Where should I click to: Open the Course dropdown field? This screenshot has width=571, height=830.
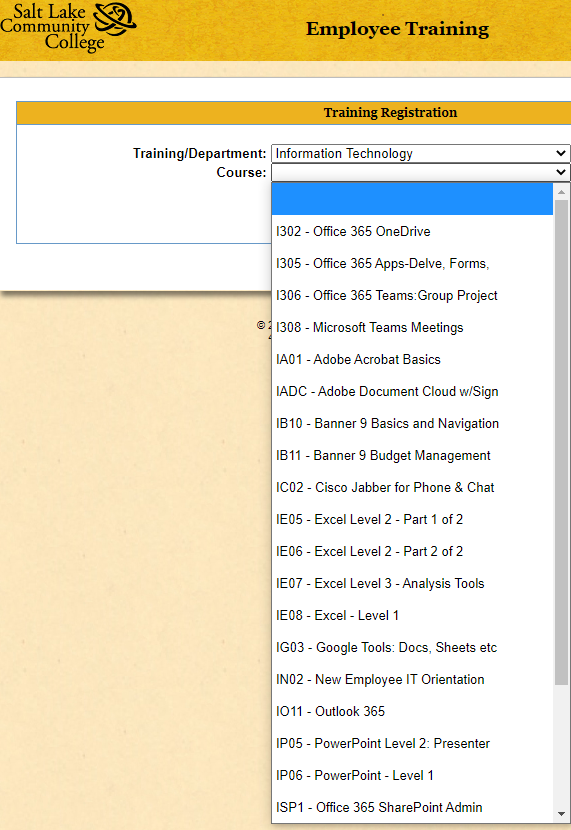[x=421, y=172]
